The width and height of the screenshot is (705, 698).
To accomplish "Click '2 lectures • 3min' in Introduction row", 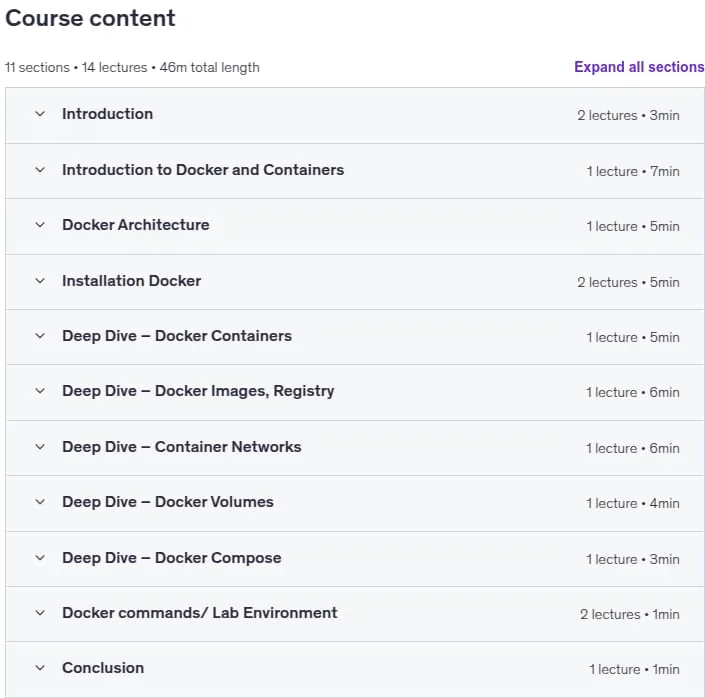I will (628, 115).
